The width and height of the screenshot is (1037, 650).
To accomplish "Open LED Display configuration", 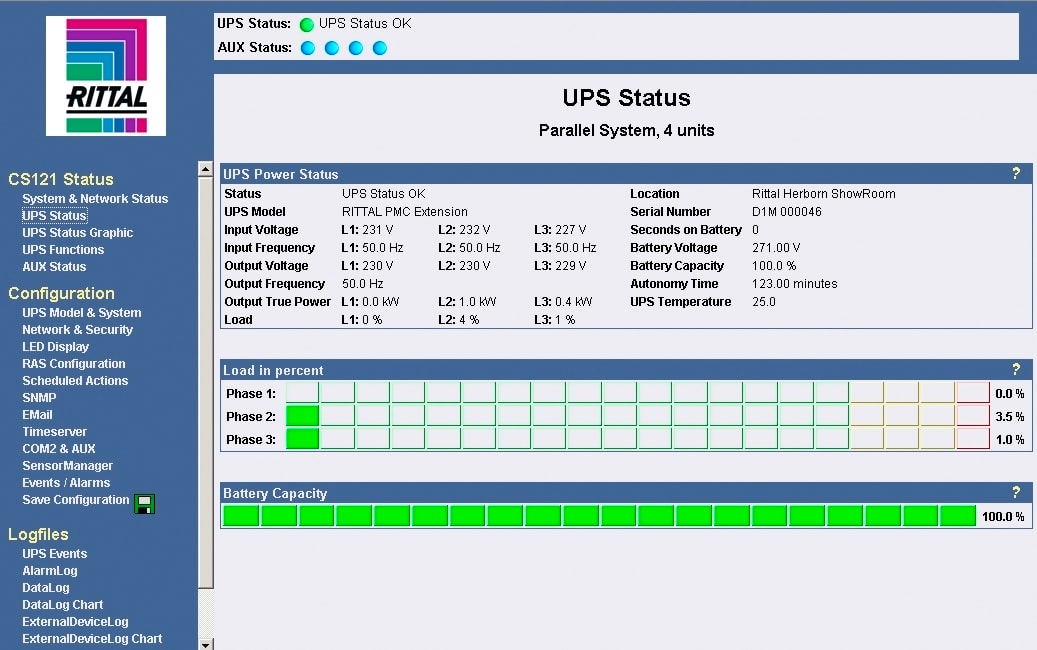I will click(x=56, y=346).
